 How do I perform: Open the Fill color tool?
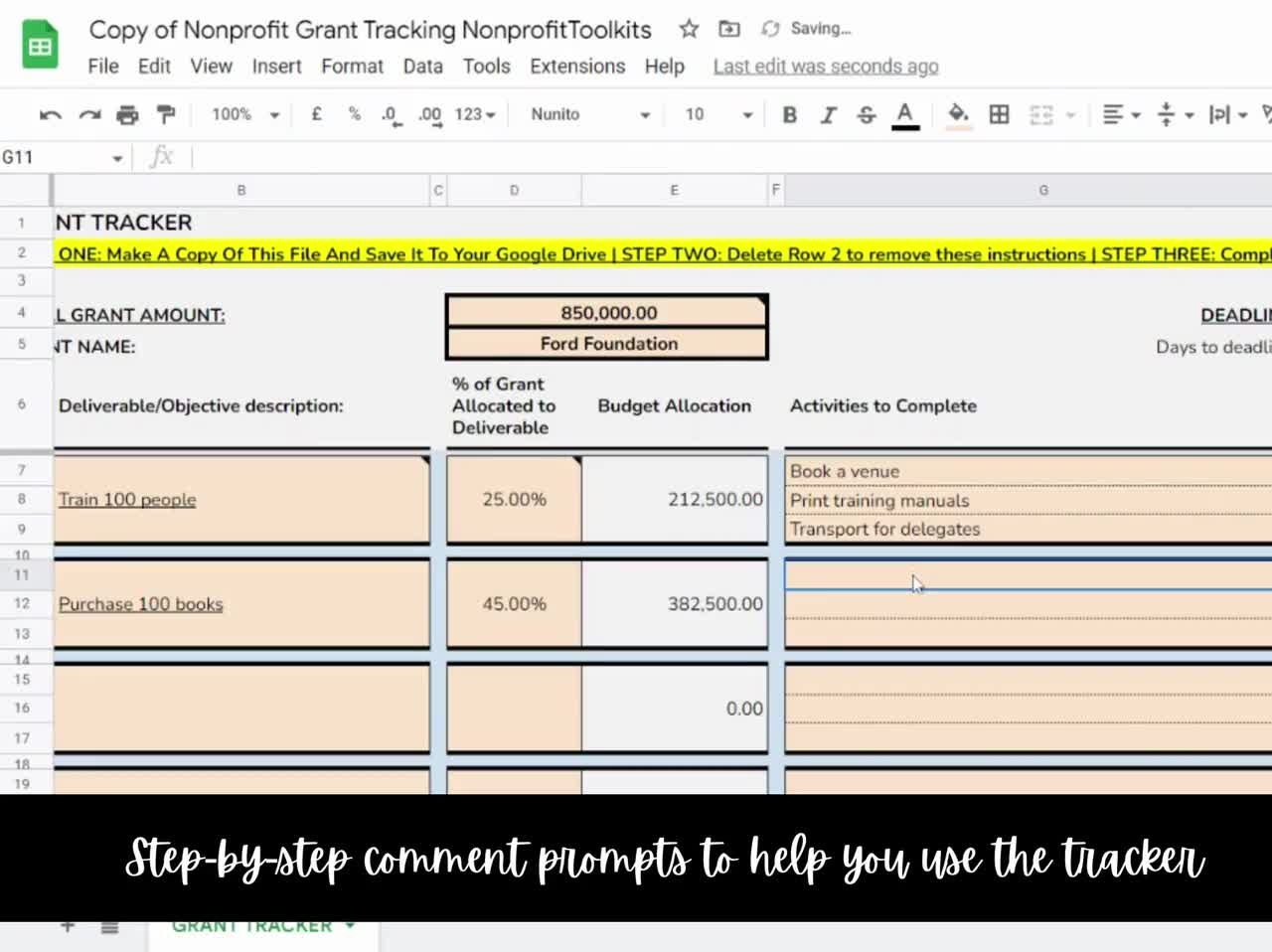pos(957,114)
